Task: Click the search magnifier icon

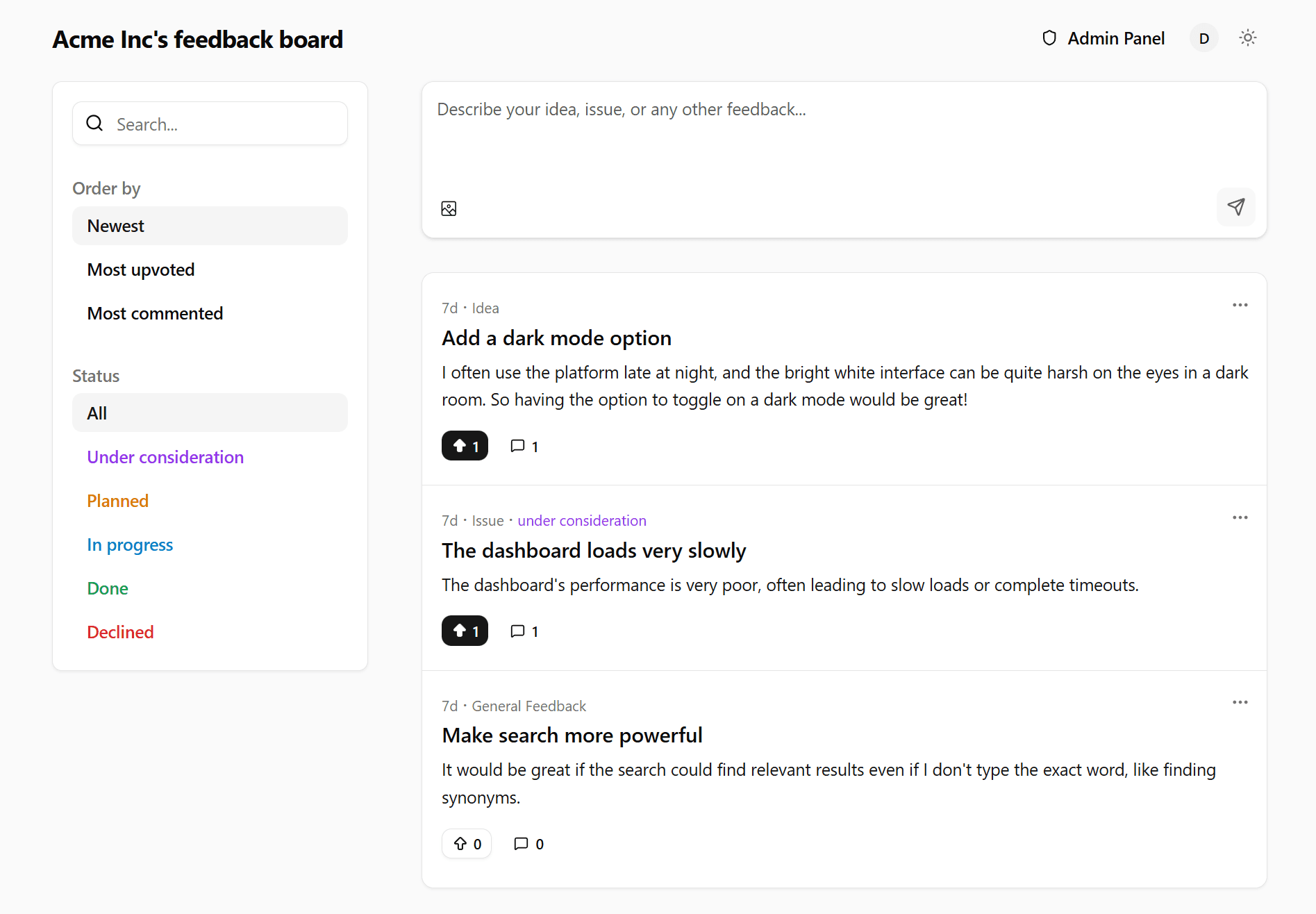Action: coord(94,123)
